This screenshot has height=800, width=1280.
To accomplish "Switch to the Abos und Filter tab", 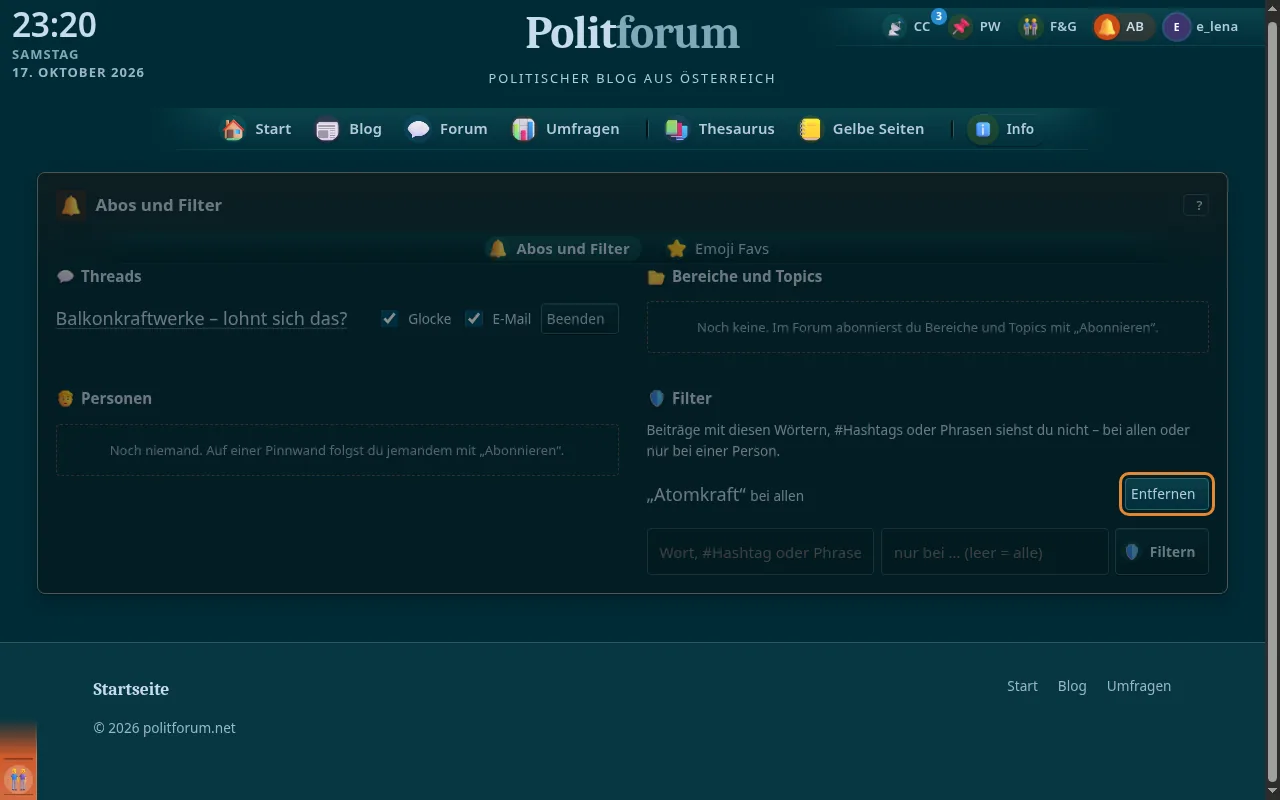I will pyautogui.click(x=563, y=249).
